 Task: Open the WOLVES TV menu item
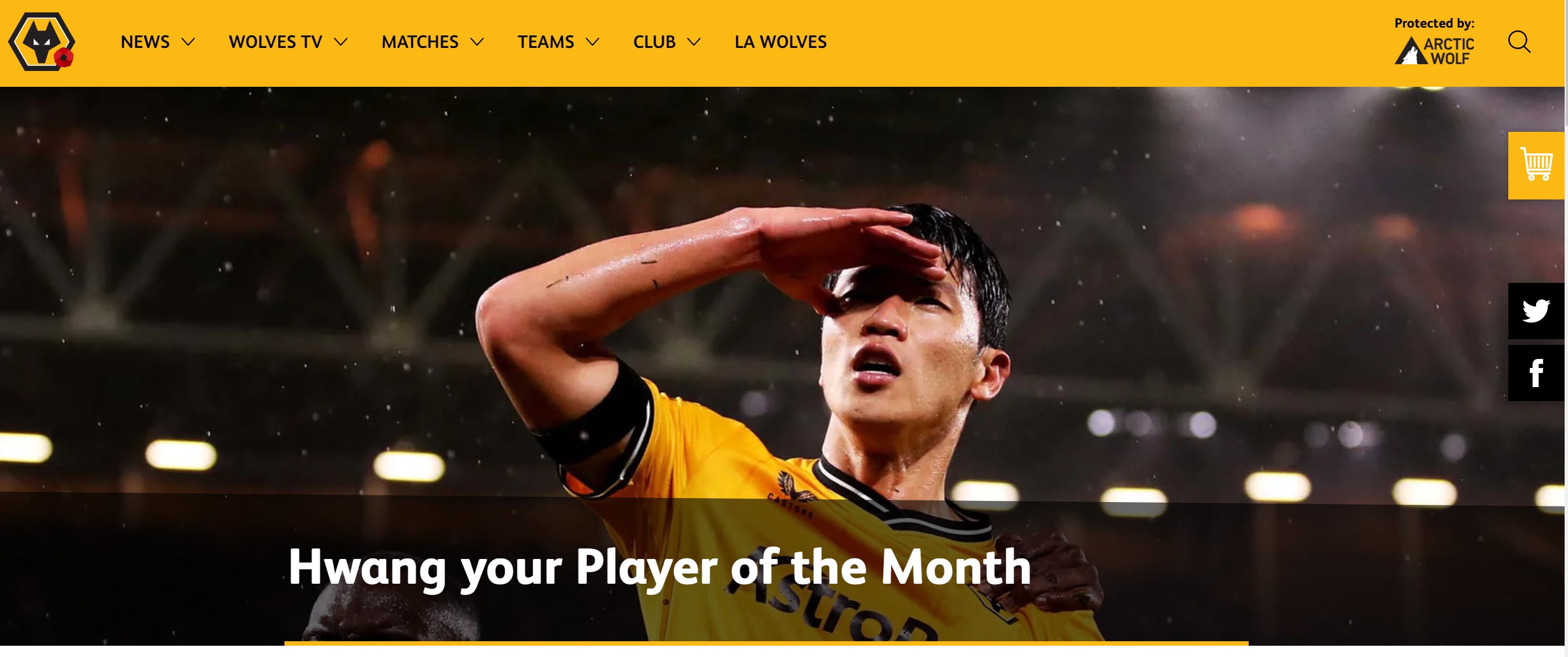tap(275, 42)
